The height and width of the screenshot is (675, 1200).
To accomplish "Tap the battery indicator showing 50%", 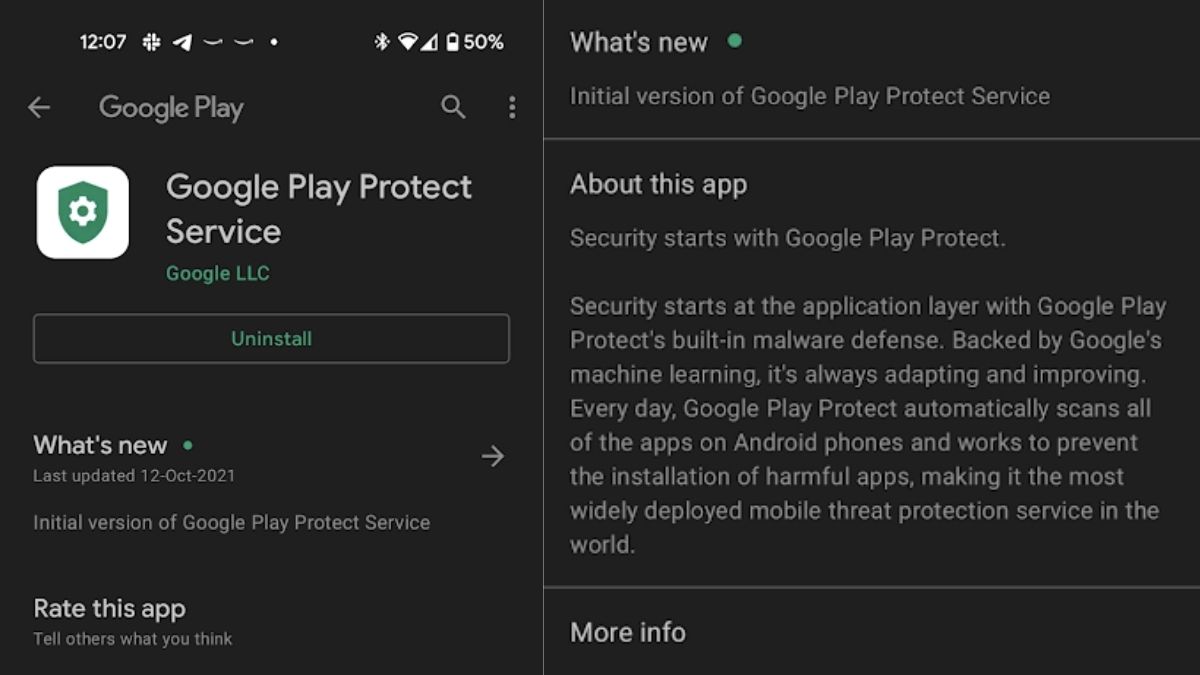I will tap(466, 42).
